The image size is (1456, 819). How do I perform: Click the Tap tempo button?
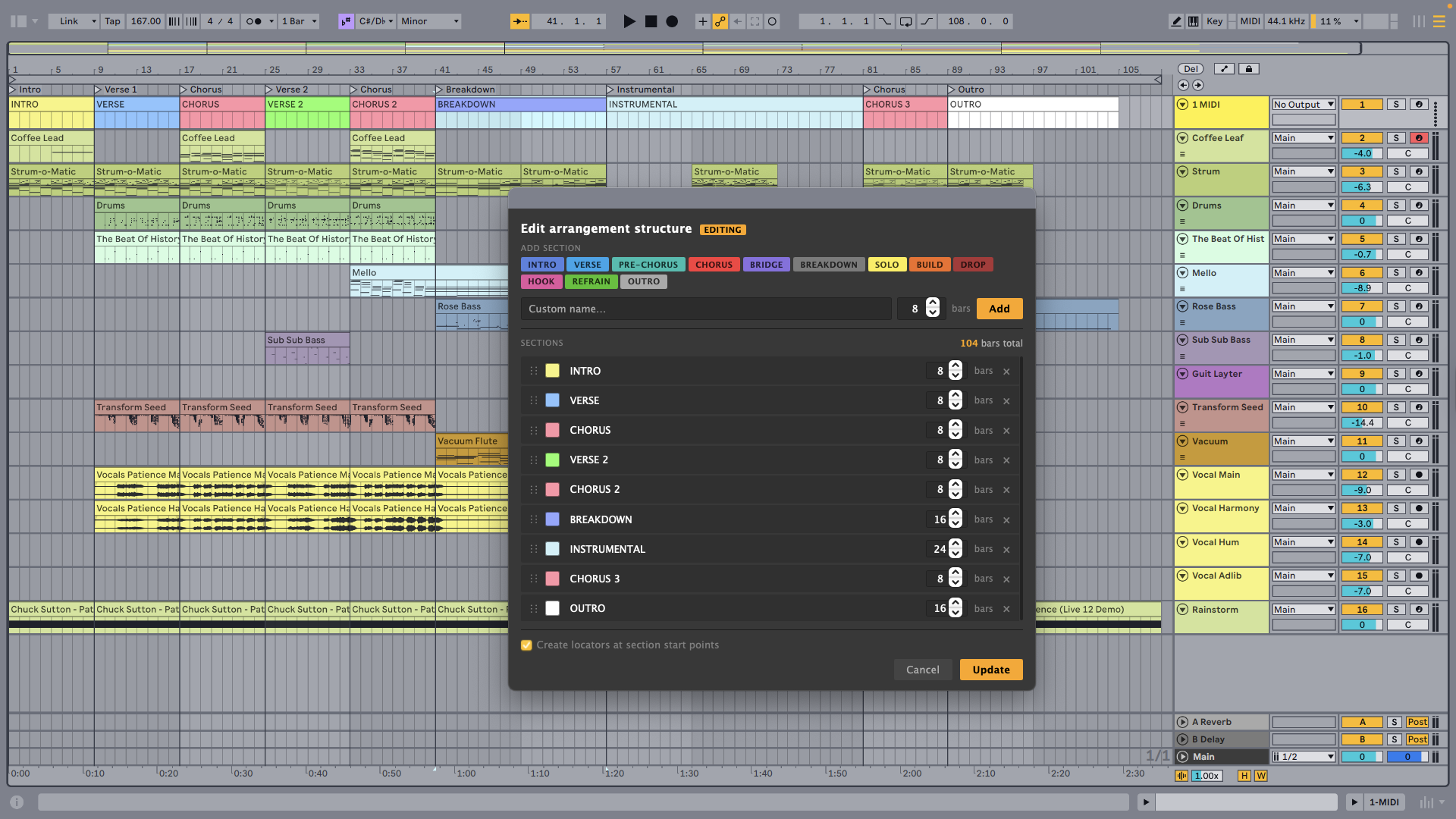pyautogui.click(x=112, y=21)
